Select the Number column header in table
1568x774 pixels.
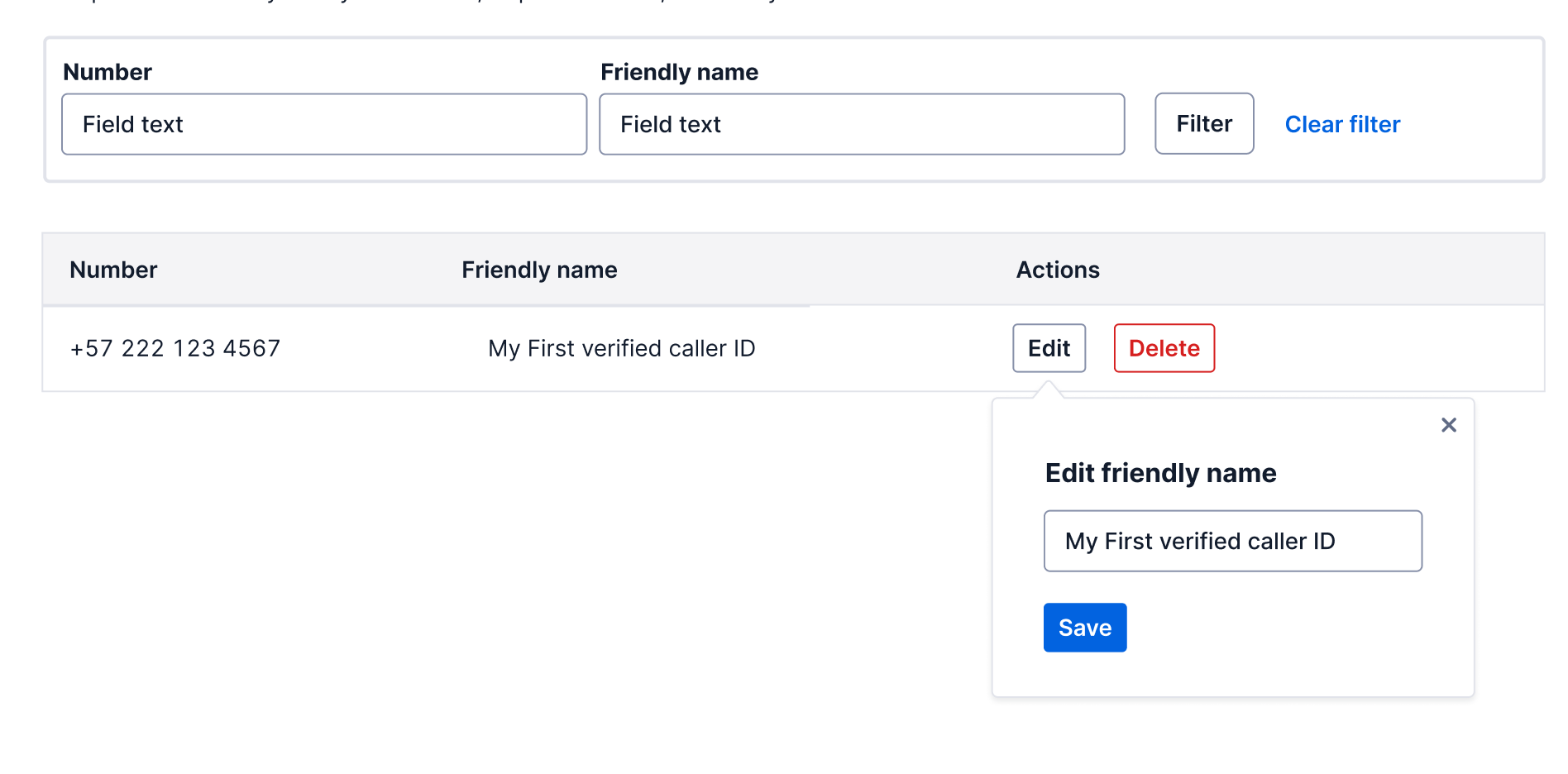113,270
